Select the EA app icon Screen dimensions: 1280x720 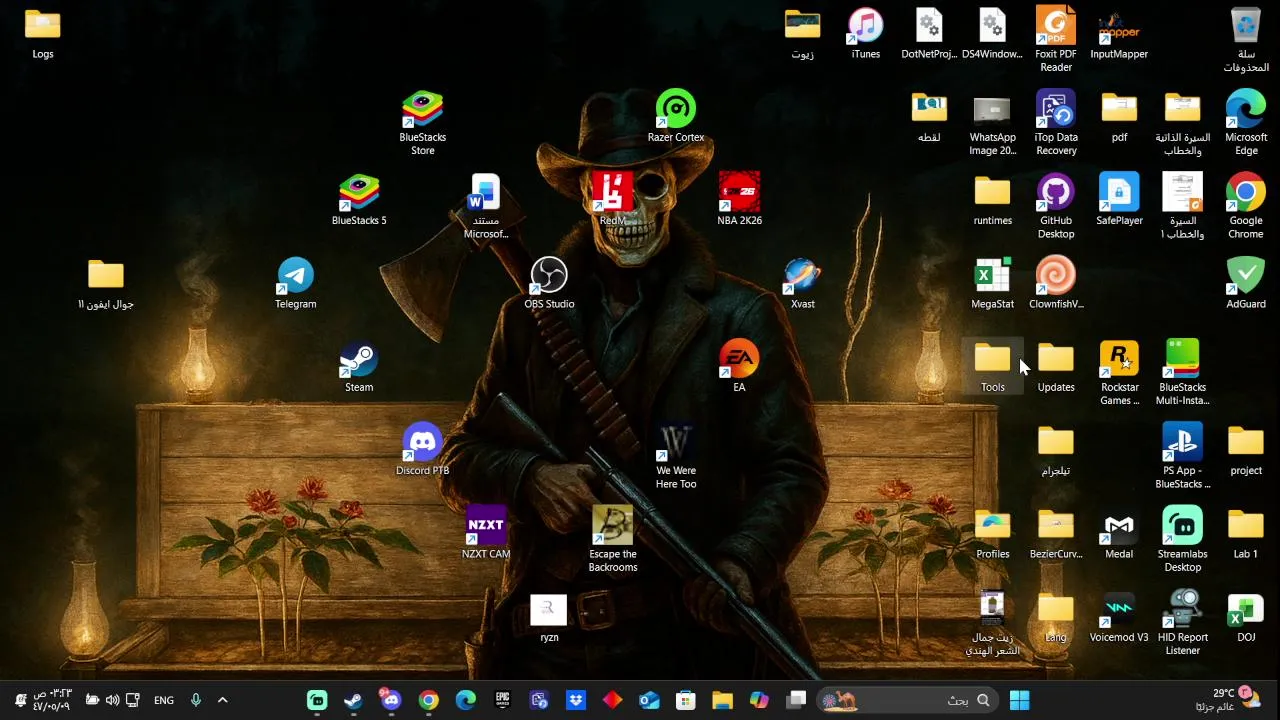tap(739, 367)
